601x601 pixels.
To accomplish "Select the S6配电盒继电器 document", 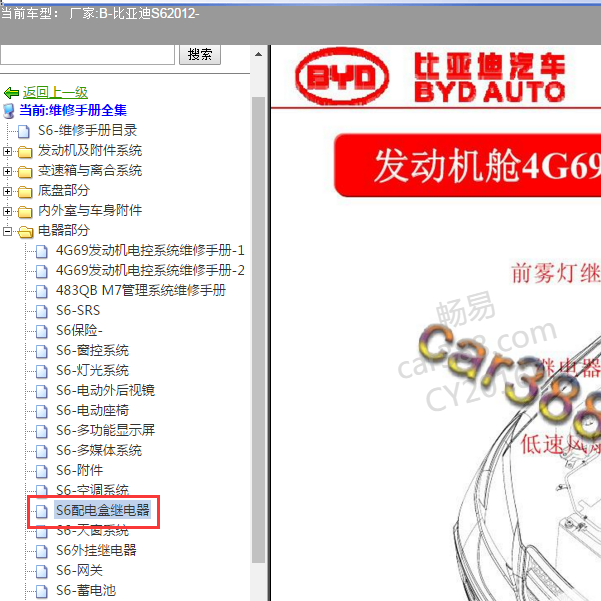I will pos(103,510).
